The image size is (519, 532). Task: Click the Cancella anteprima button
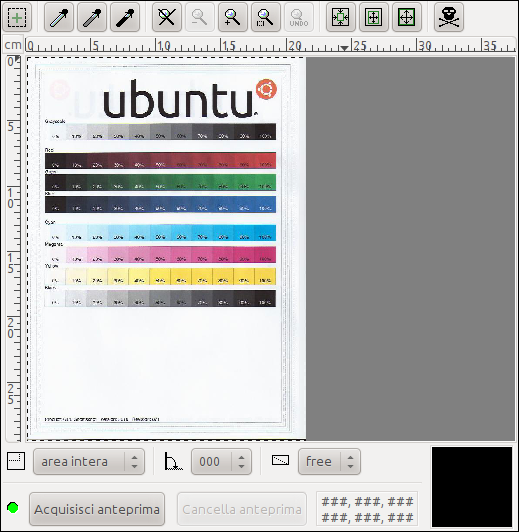[x=242, y=509]
